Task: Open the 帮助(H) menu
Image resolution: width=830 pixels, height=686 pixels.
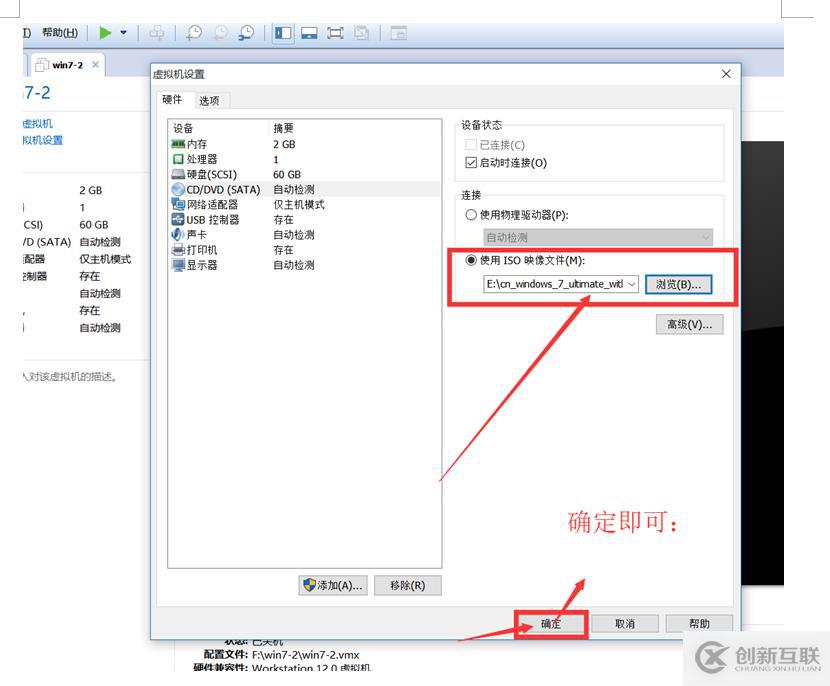Action: (x=60, y=33)
